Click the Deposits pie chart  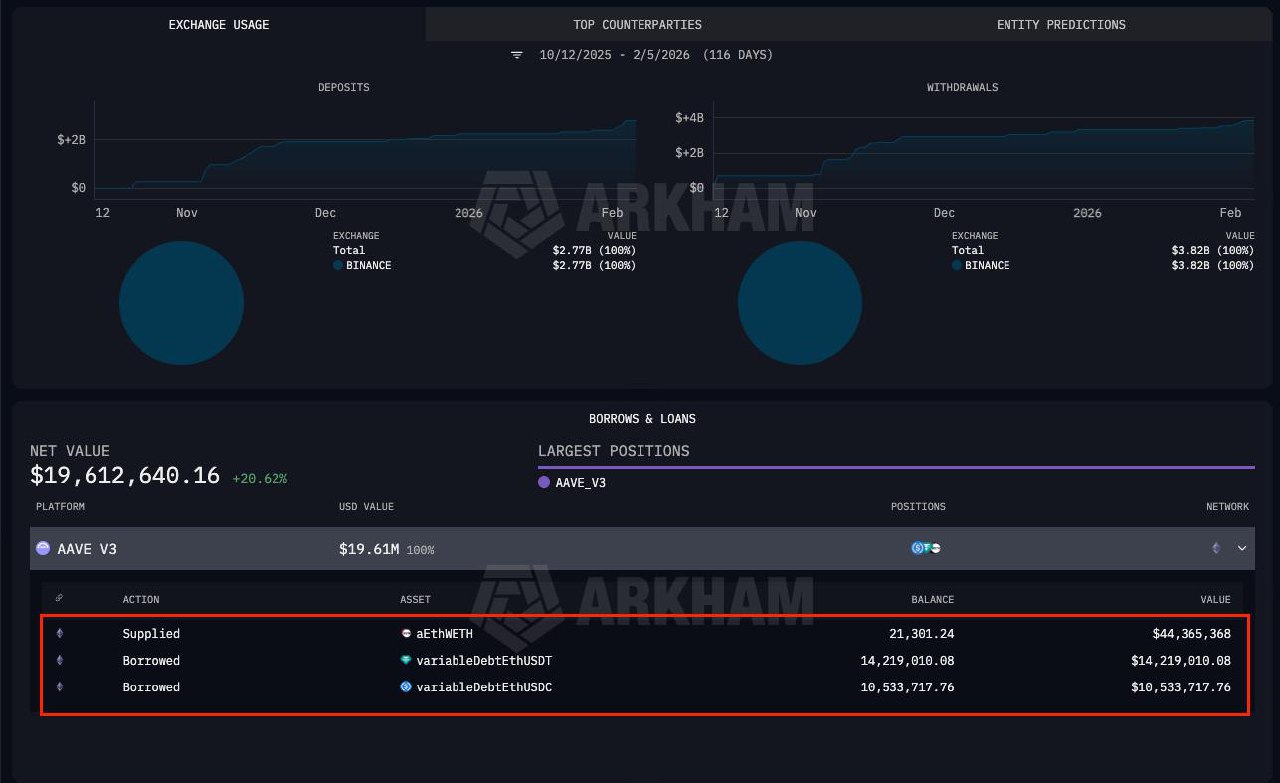tap(181, 303)
